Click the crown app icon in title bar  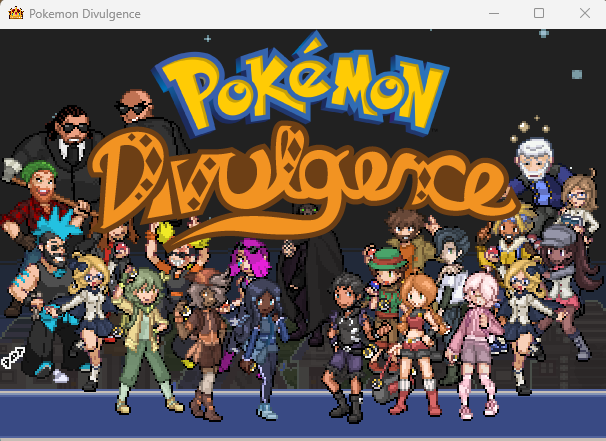point(16,13)
